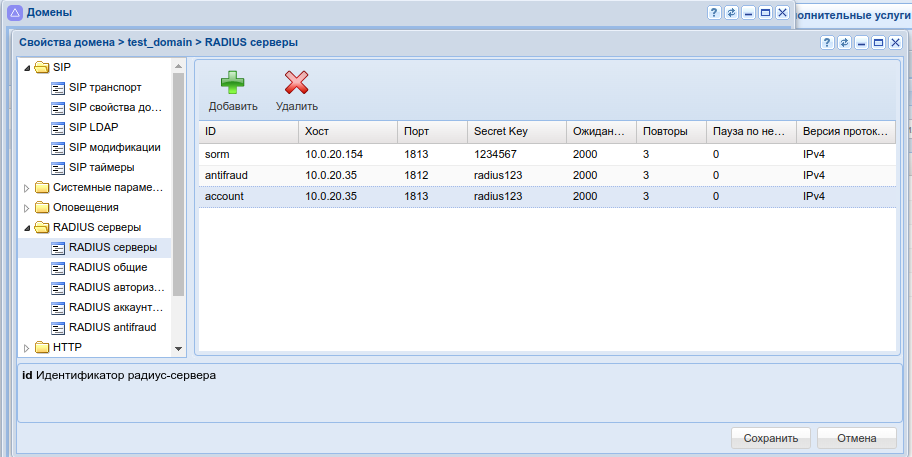Sort by Порт column header
Image resolution: width=912 pixels, height=457 pixels.
click(432, 131)
